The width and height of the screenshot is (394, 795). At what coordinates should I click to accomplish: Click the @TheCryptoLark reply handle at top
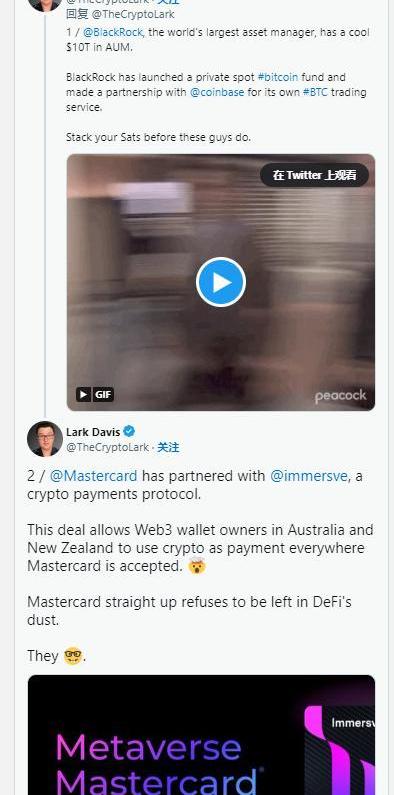[133, 14]
